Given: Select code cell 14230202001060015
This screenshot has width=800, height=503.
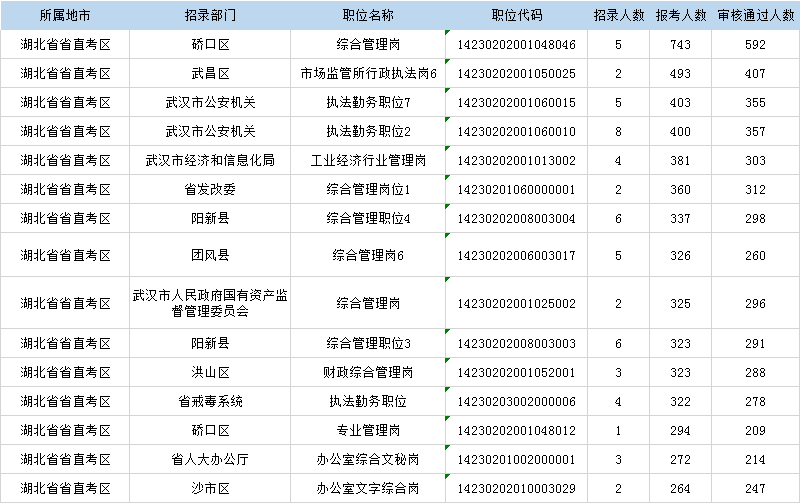Looking at the screenshot, I should (516, 103).
